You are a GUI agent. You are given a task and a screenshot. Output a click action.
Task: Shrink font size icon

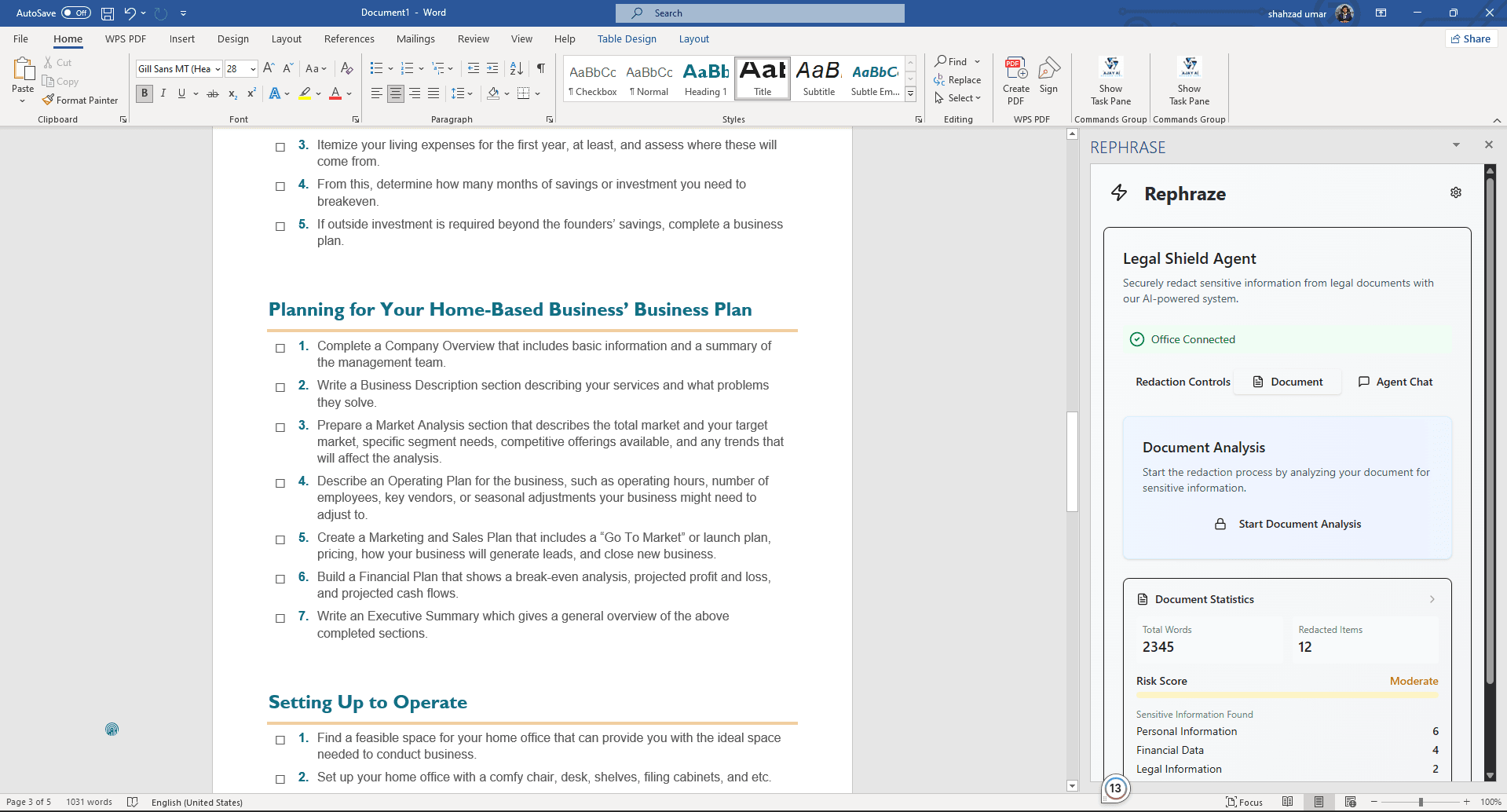pyautogui.click(x=288, y=68)
